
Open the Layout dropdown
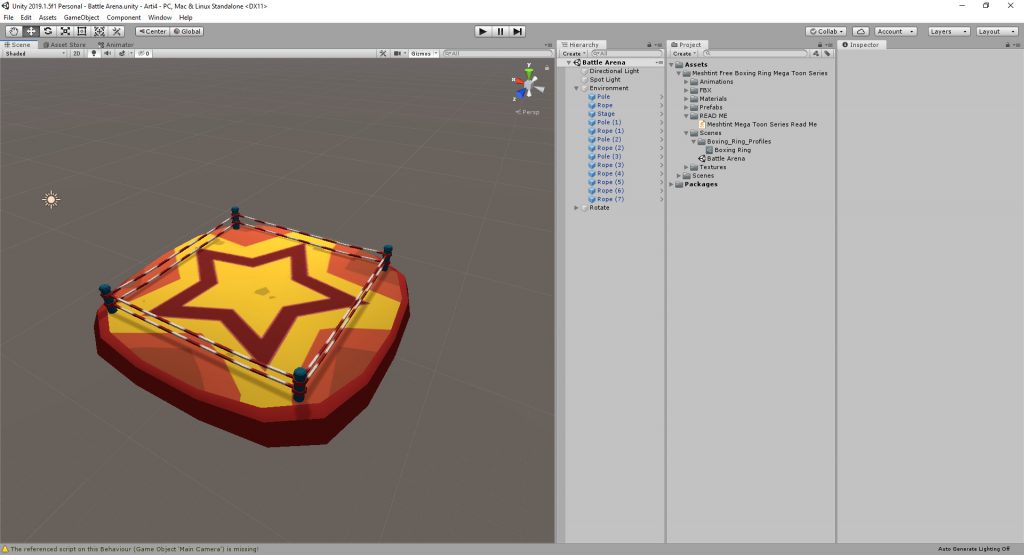[997, 31]
